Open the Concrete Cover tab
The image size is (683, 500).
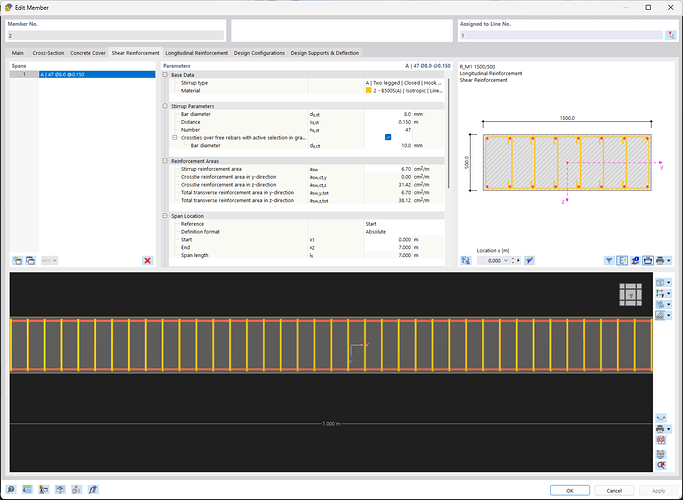pos(88,53)
